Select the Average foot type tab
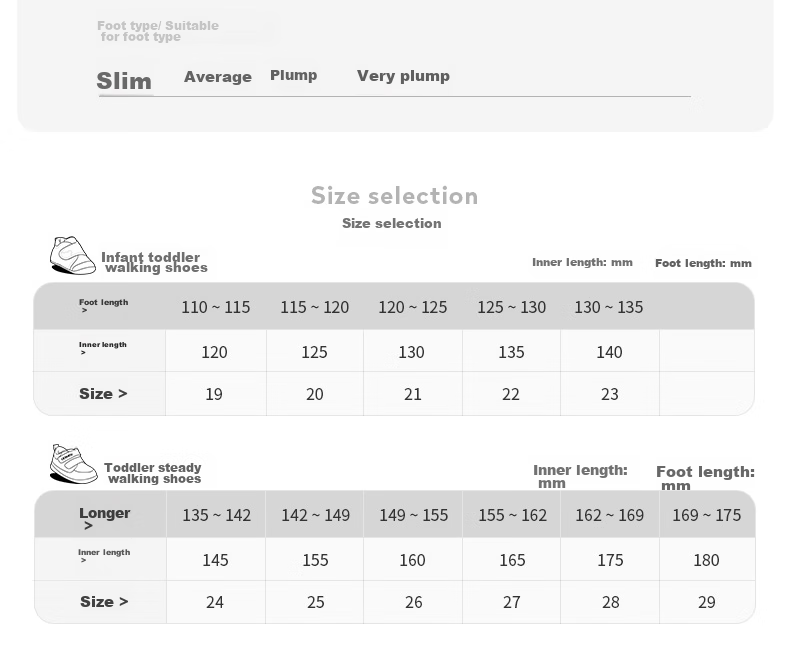This screenshot has width=790, height=652. pos(218,77)
